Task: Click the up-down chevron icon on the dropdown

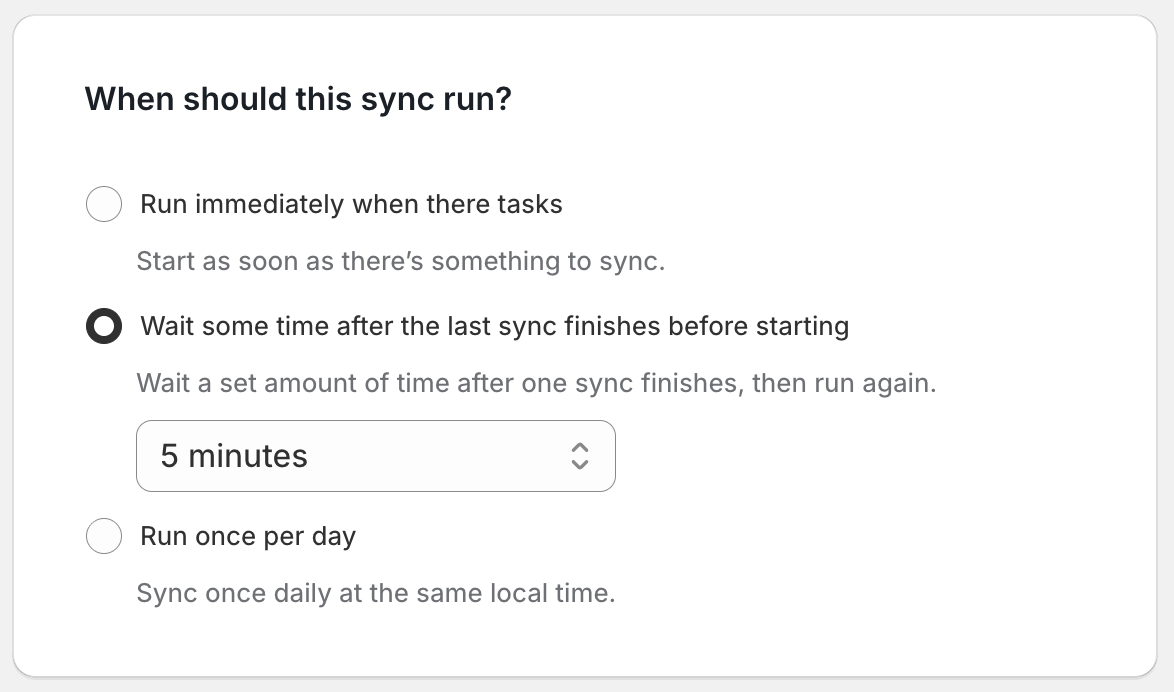Action: [x=581, y=456]
